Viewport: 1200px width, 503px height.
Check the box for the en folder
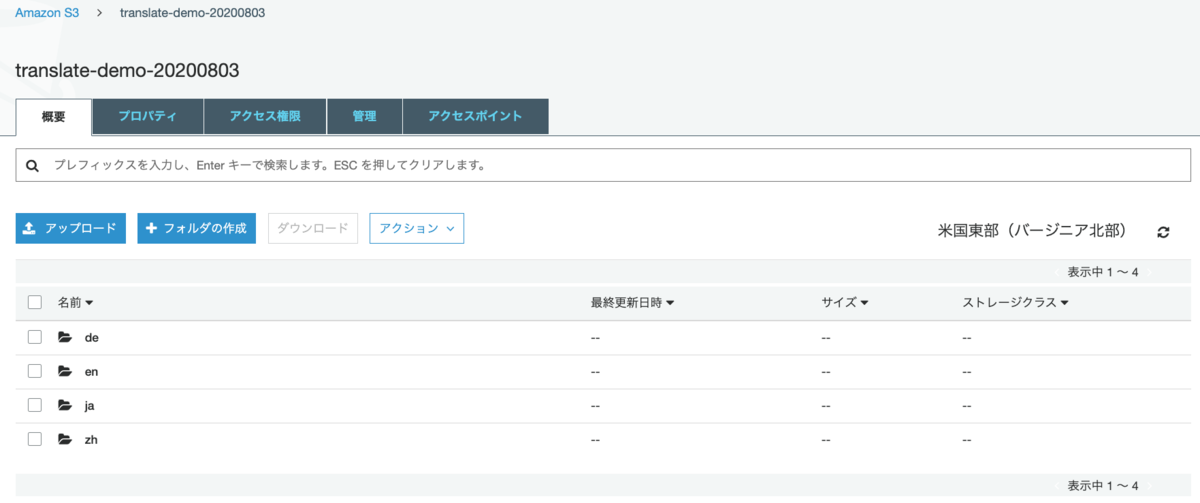(x=35, y=371)
